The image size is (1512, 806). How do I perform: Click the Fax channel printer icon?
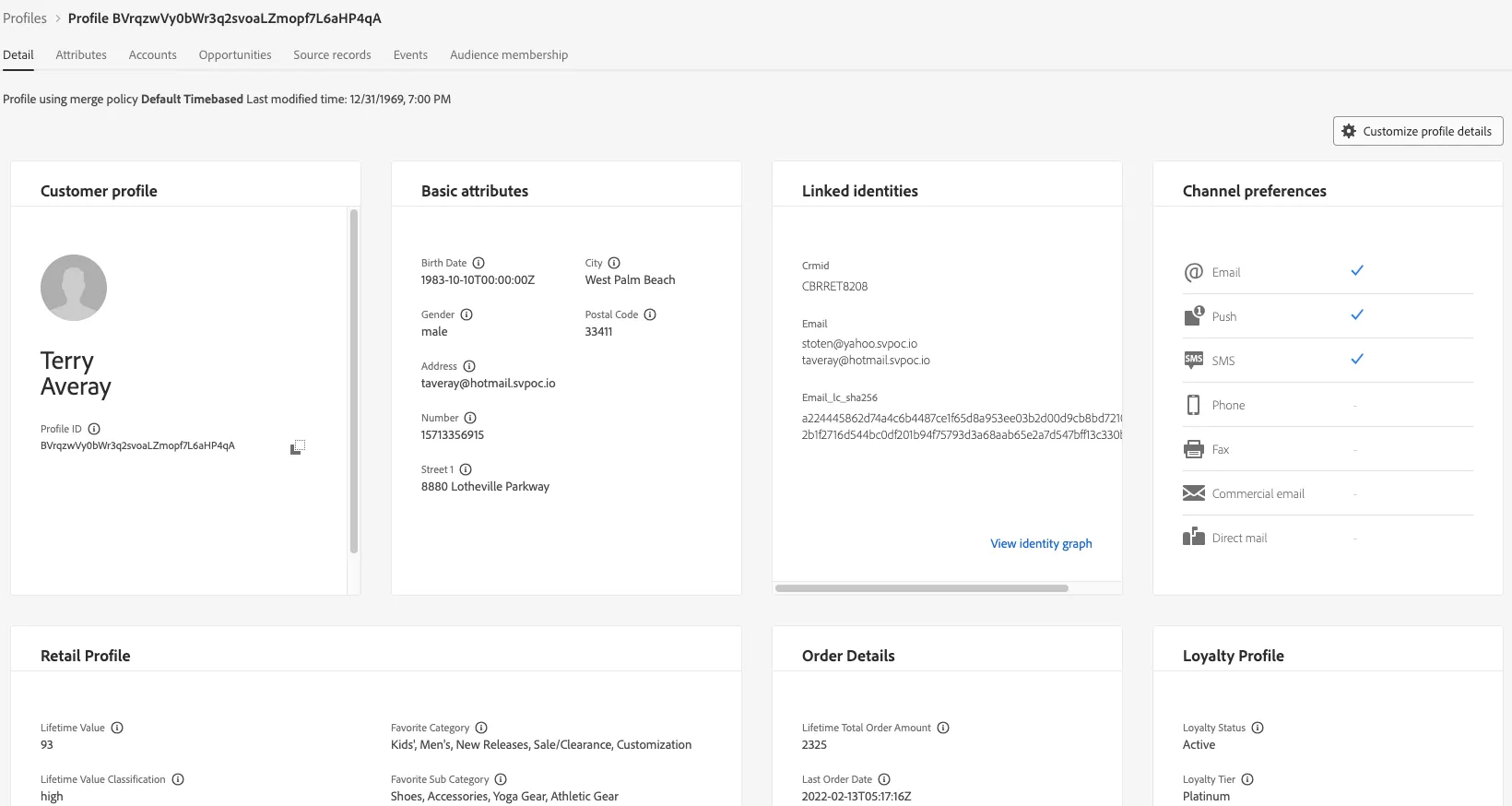1193,449
